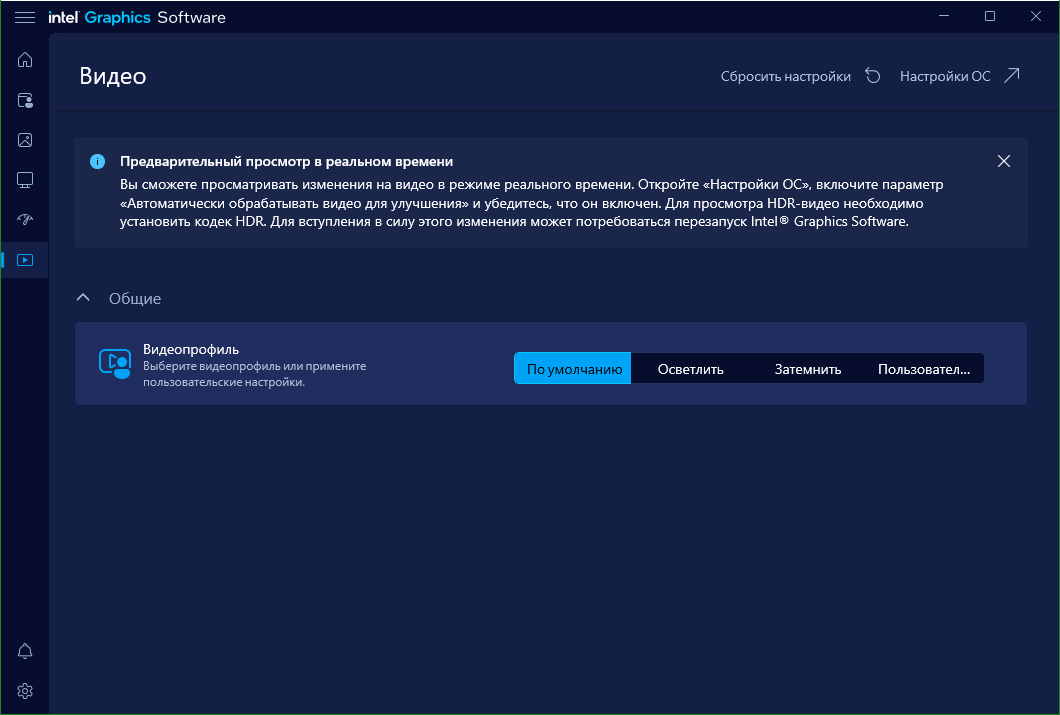Collapse the Общие section chevron
1060x715 pixels.
pyautogui.click(x=83, y=297)
